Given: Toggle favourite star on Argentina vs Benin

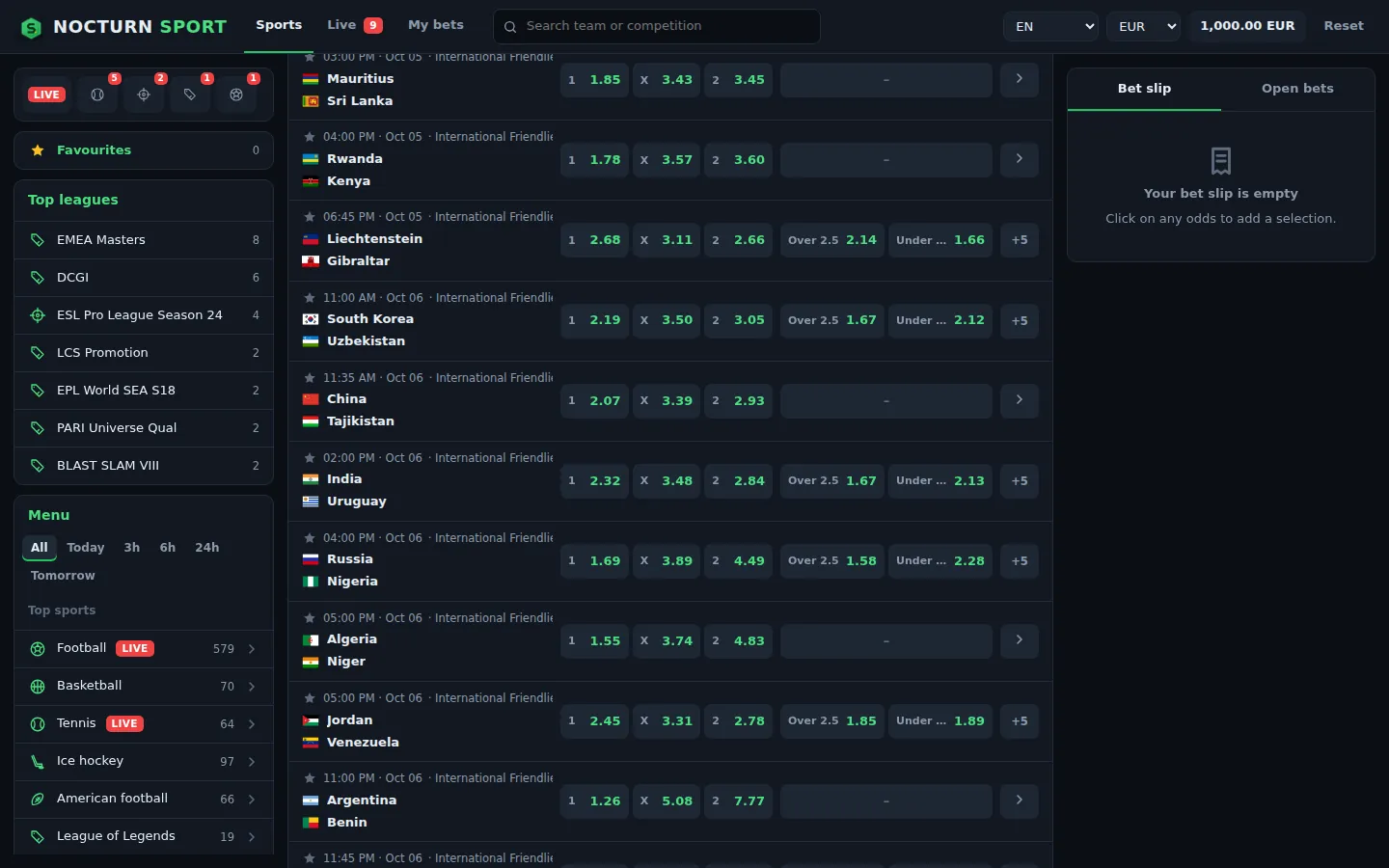Looking at the screenshot, I should click(310, 778).
